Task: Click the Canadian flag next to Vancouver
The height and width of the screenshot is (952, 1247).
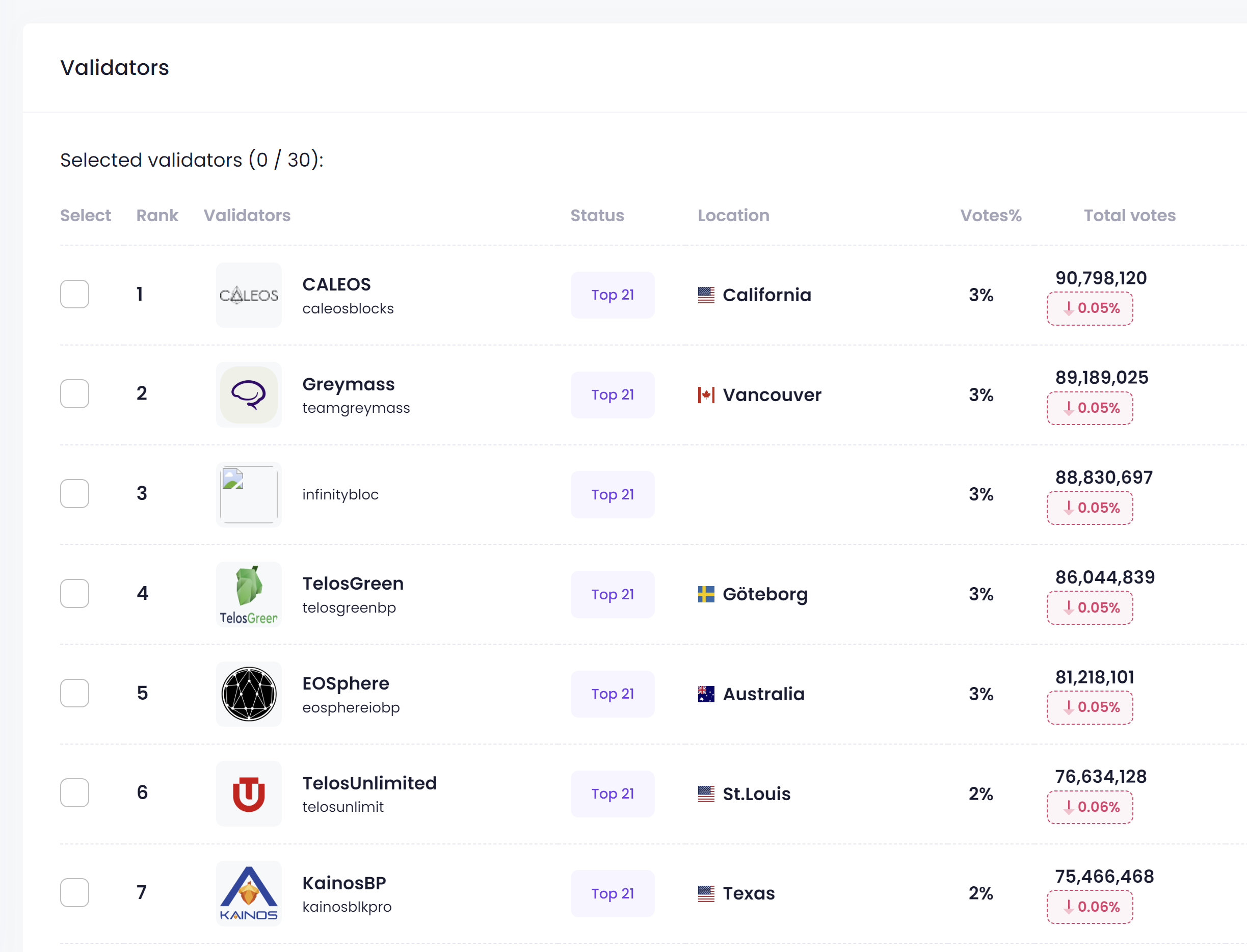Action: pos(706,395)
